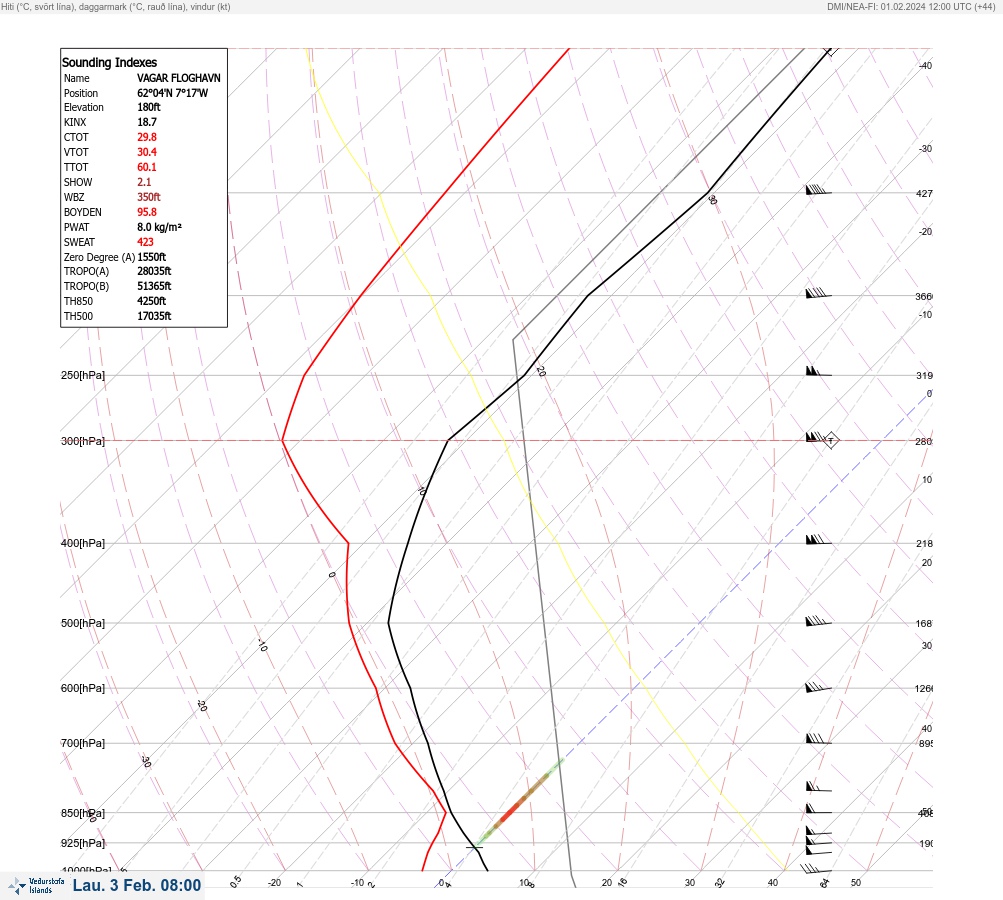Viewport: 1003px width, 900px height.
Task: Click the '700[hPa]' pressure label
Action: (83, 743)
